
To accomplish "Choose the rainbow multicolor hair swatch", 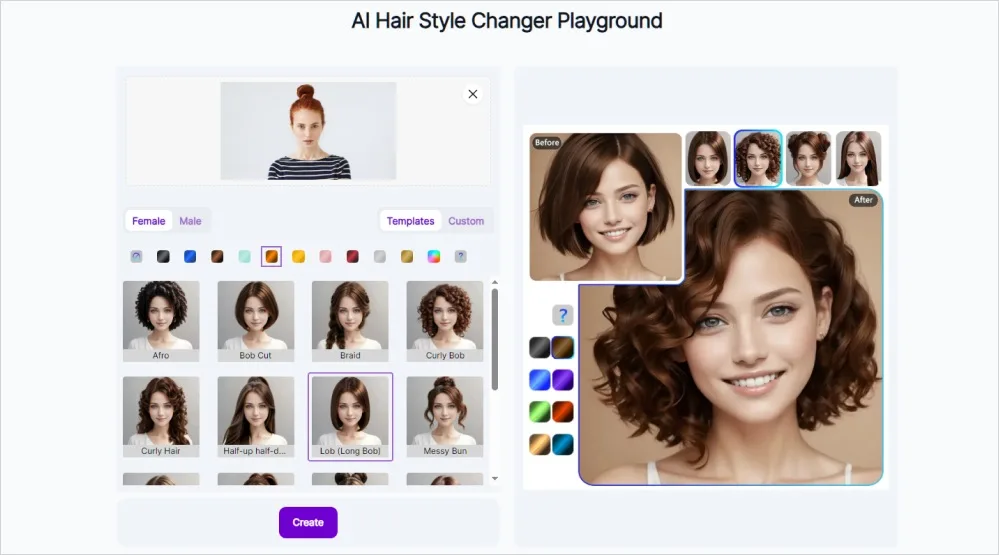I will tap(434, 257).
